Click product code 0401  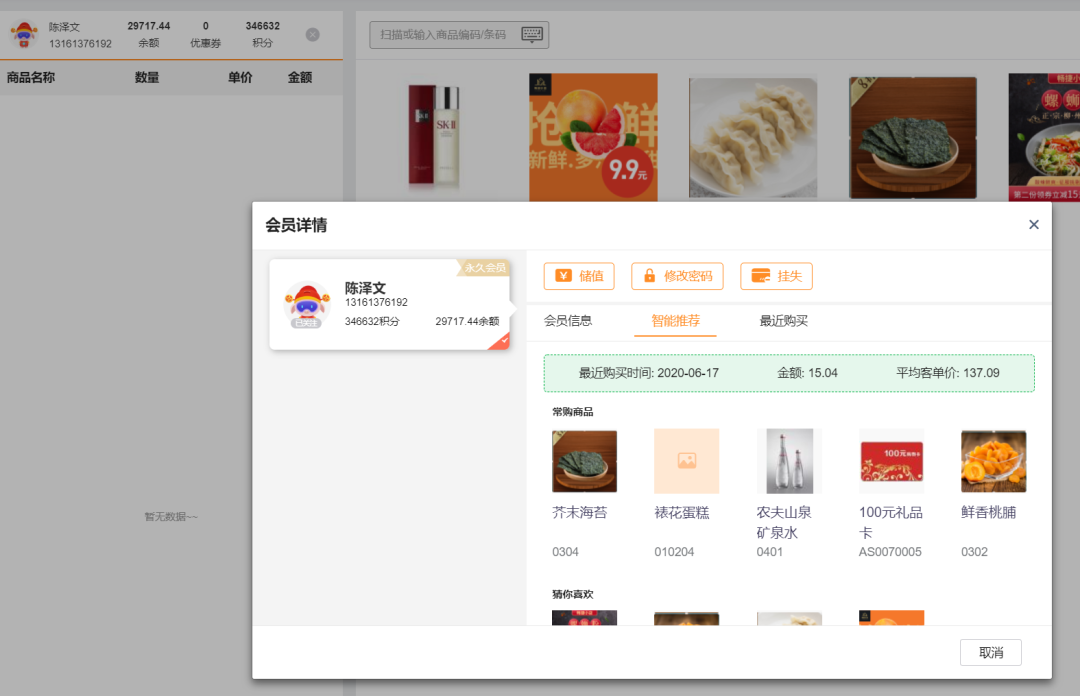[769, 551]
